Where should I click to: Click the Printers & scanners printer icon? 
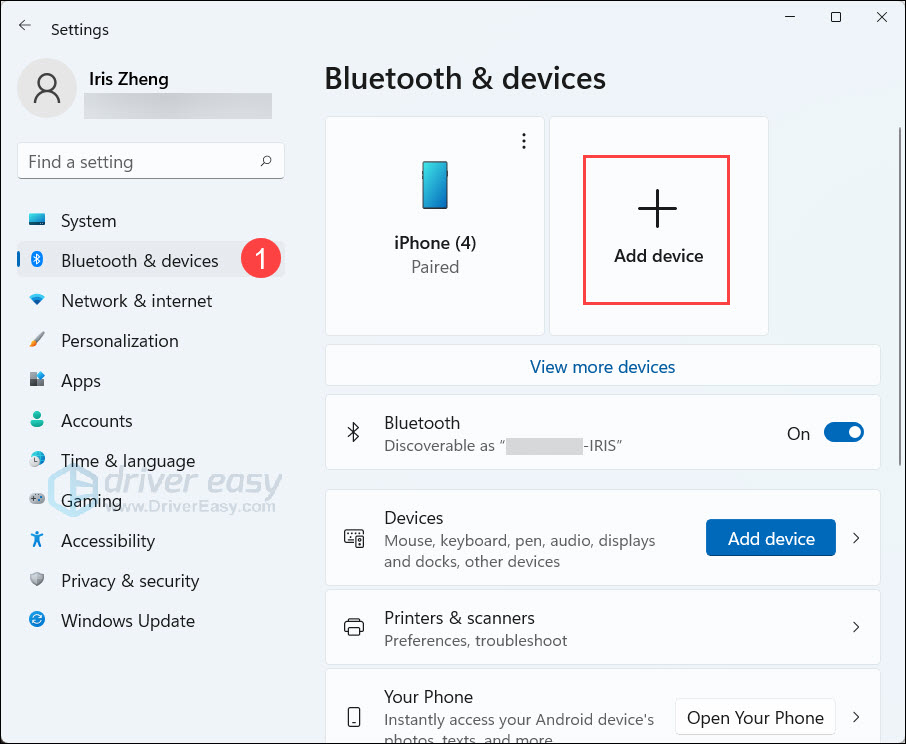coord(354,628)
